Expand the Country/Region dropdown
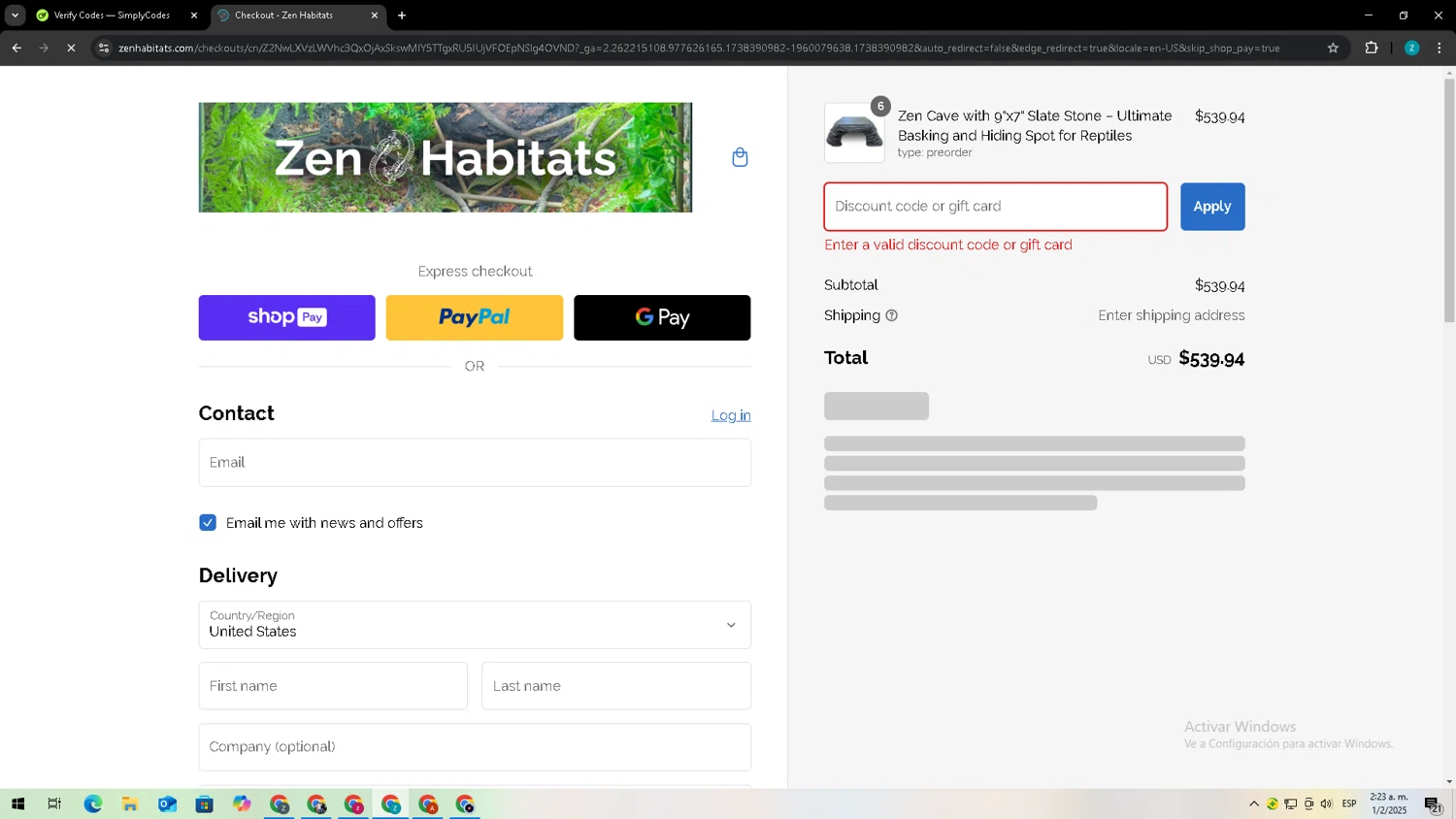The width and height of the screenshot is (1456, 819). 475,625
